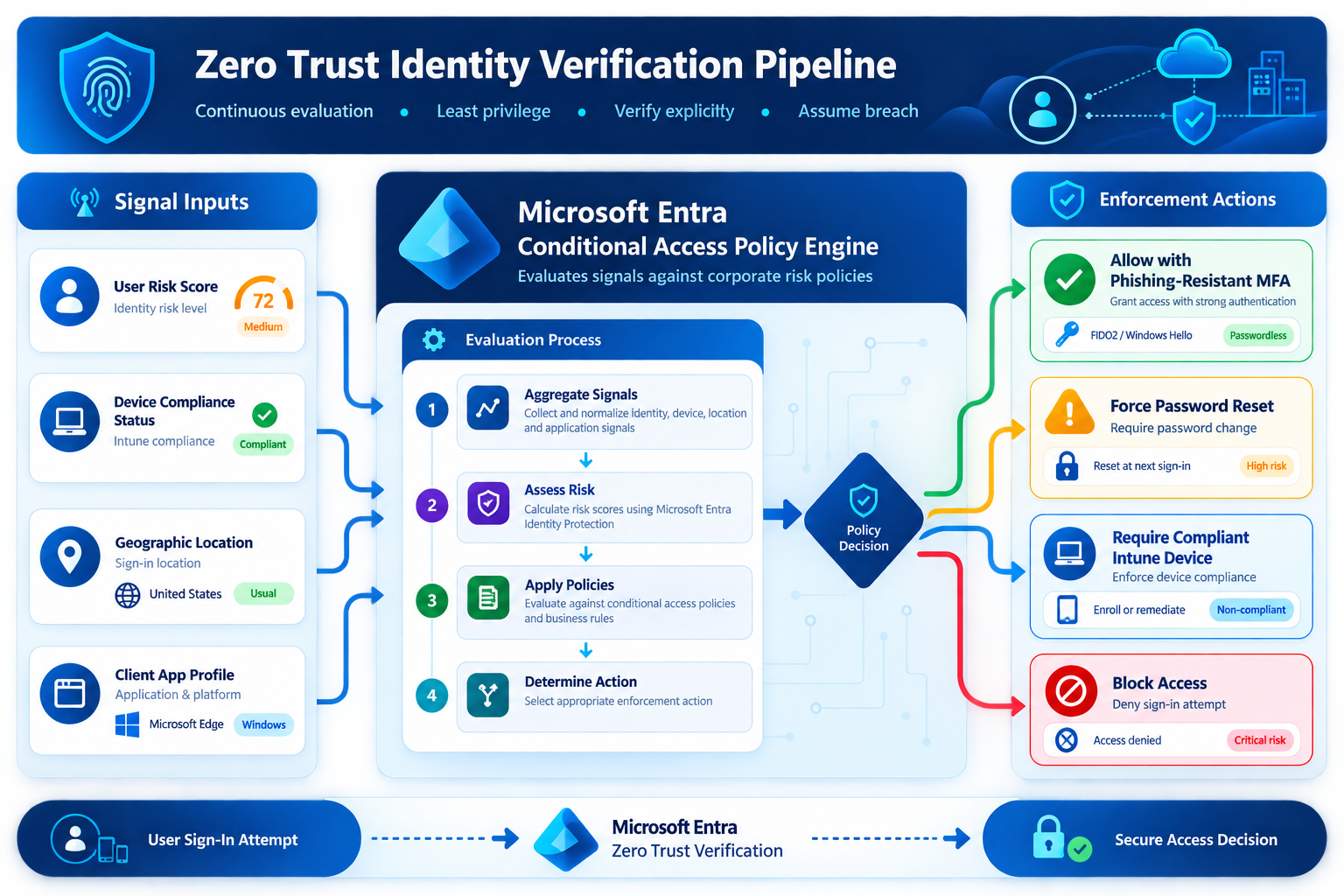Click the bottom Microsoft Entra logo
Image resolution: width=1344 pixels, height=896 pixels.
pos(566,839)
